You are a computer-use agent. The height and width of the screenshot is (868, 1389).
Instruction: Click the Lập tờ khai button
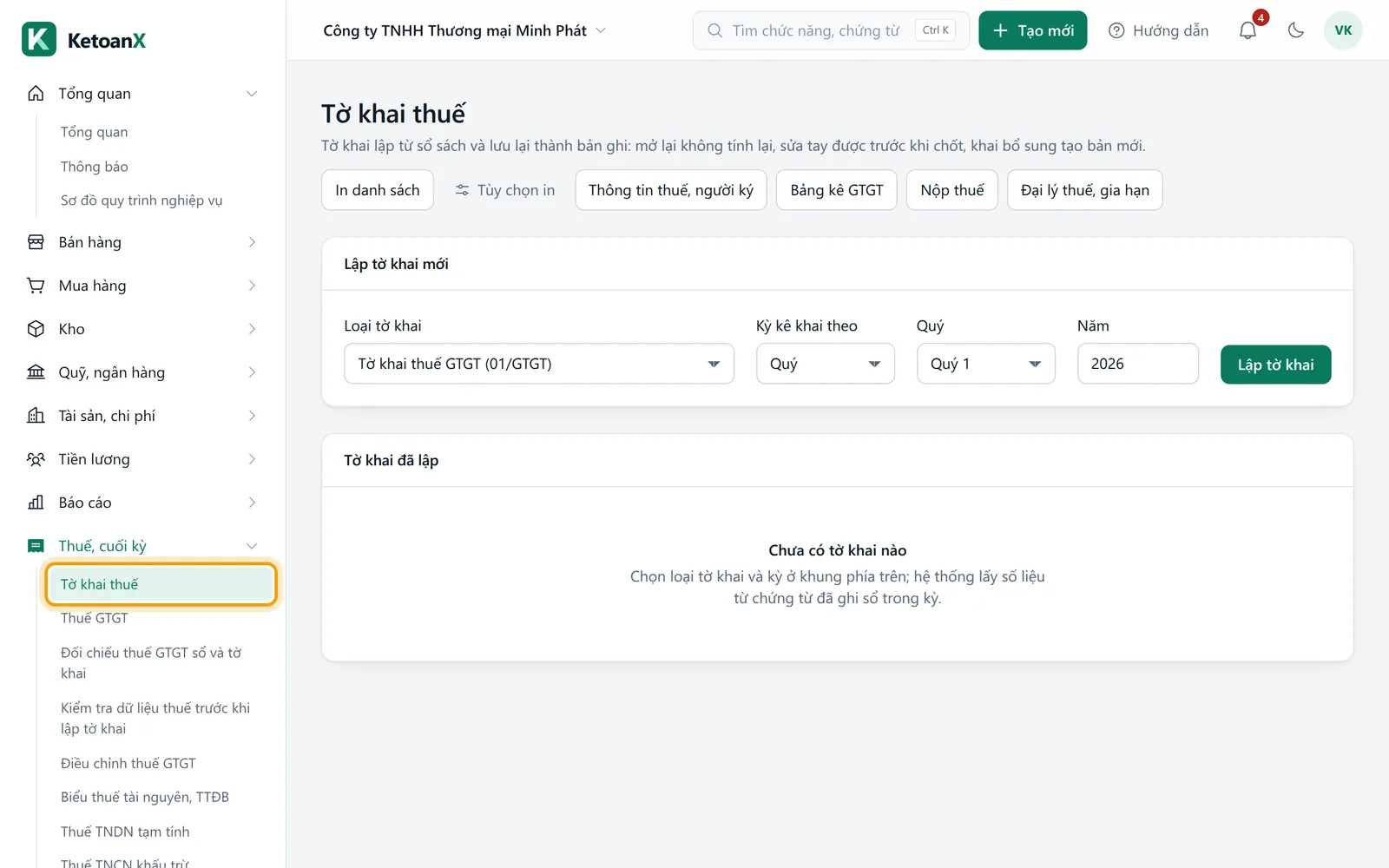click(1275, 365)
